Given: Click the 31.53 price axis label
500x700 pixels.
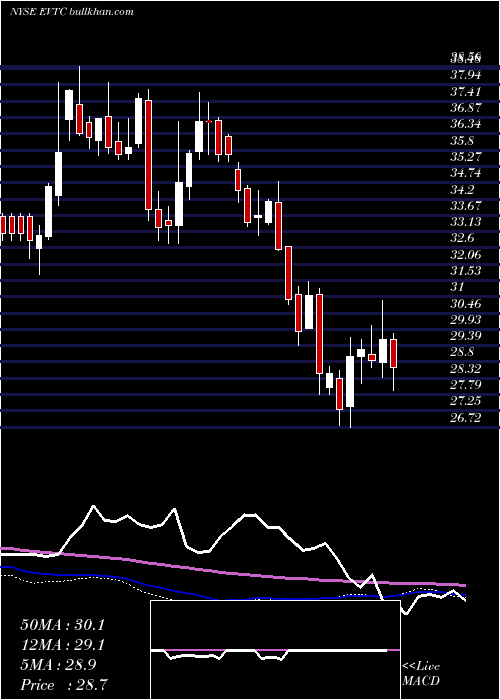Looking at the screenshot, I should pyautogui.click(x=466, y=271).
